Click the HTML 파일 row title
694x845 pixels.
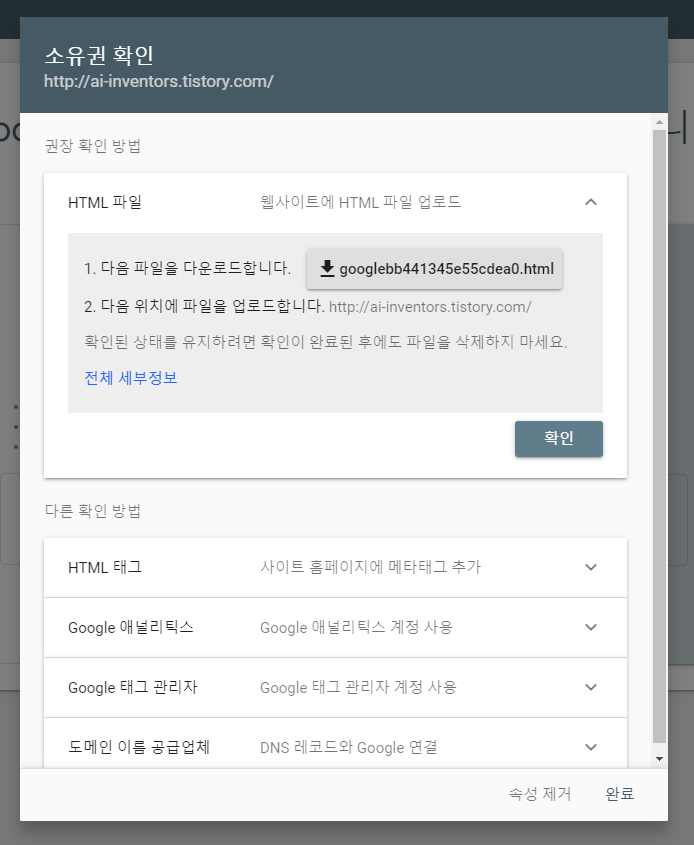click(105, 202)
